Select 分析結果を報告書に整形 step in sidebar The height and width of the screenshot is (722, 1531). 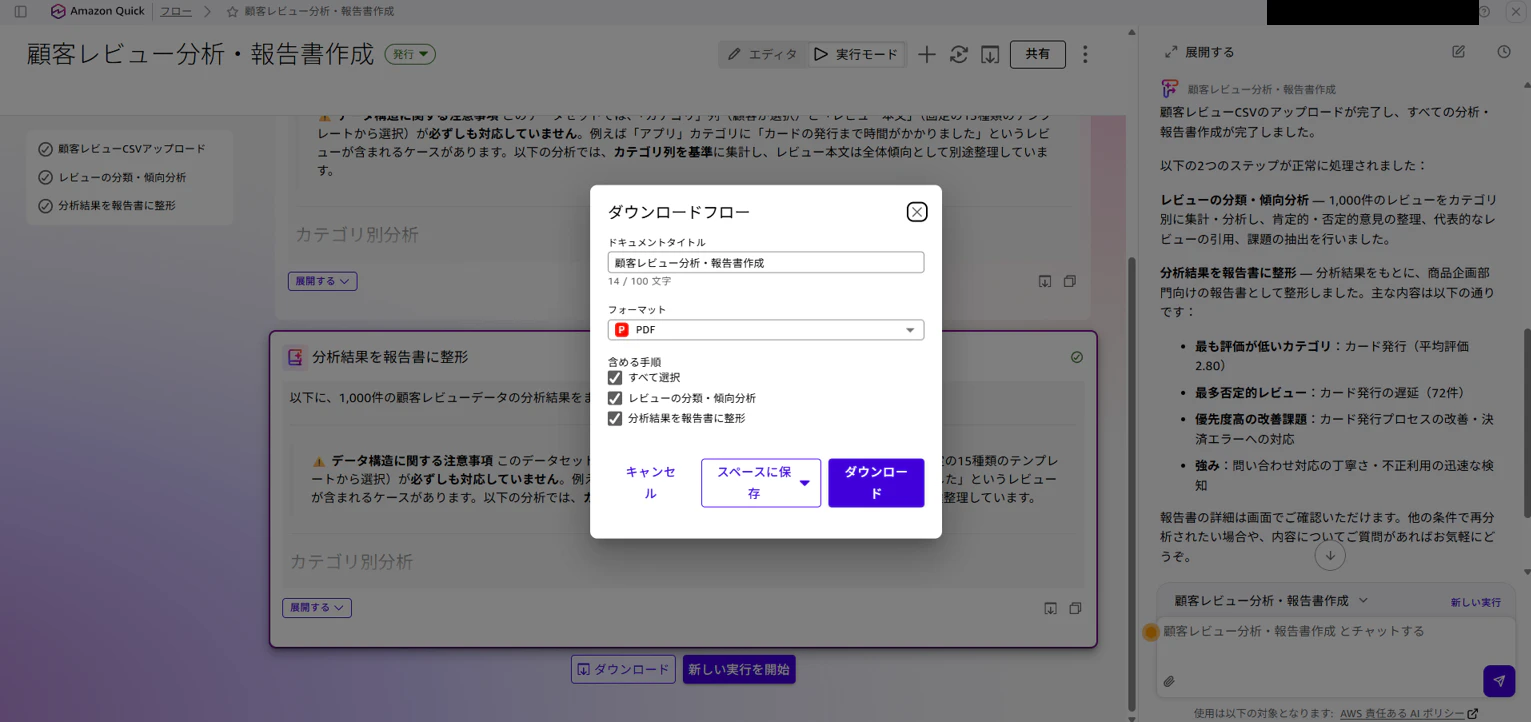click(x=107, y=205)
